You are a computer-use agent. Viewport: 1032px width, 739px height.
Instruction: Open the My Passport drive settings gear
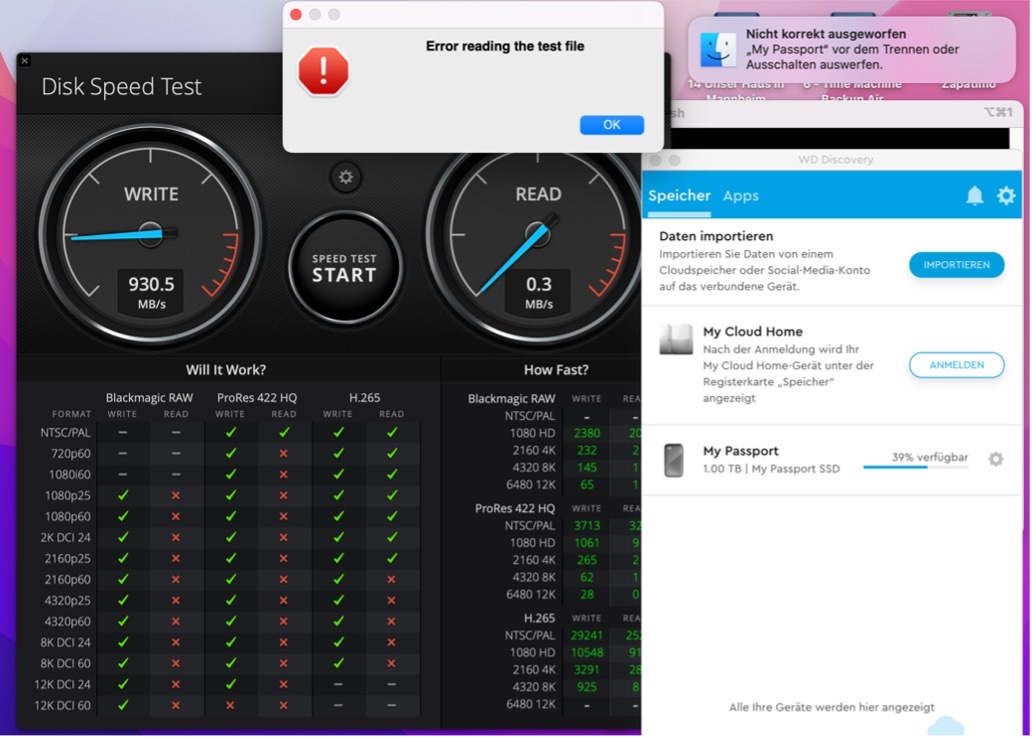pos(996,459)
